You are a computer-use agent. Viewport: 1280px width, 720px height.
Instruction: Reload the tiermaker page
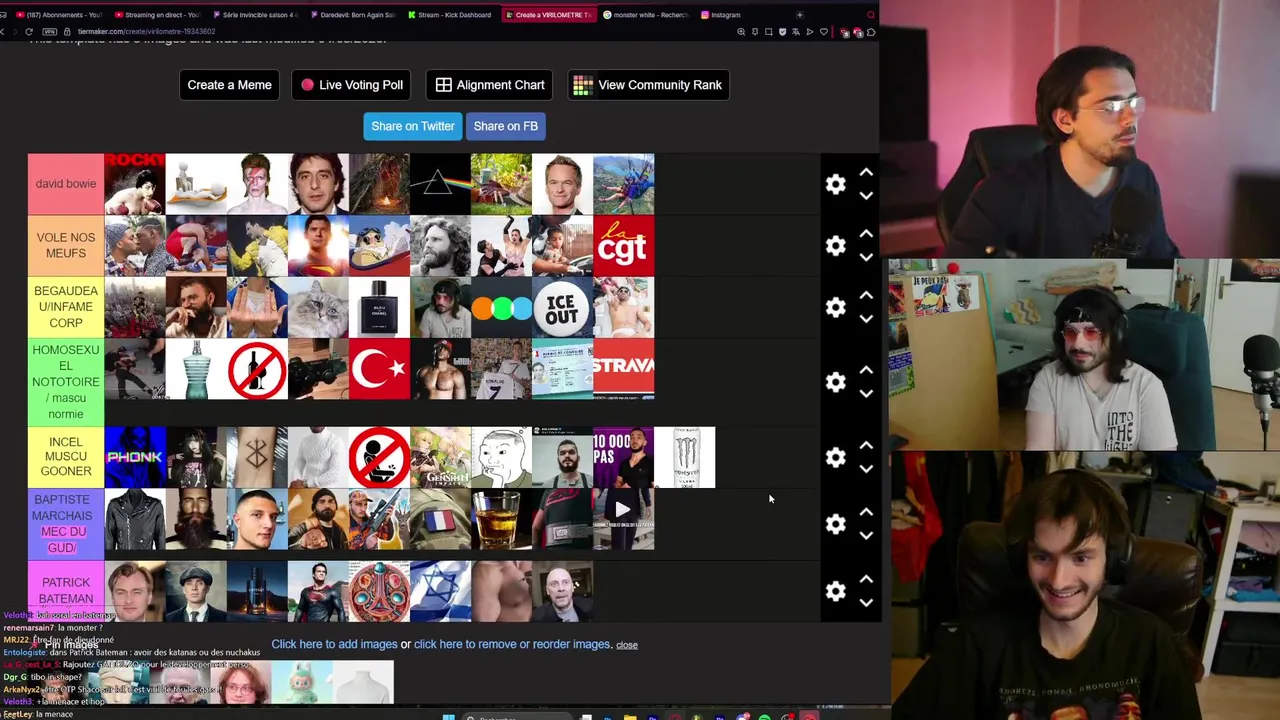(x=29, y=32)
